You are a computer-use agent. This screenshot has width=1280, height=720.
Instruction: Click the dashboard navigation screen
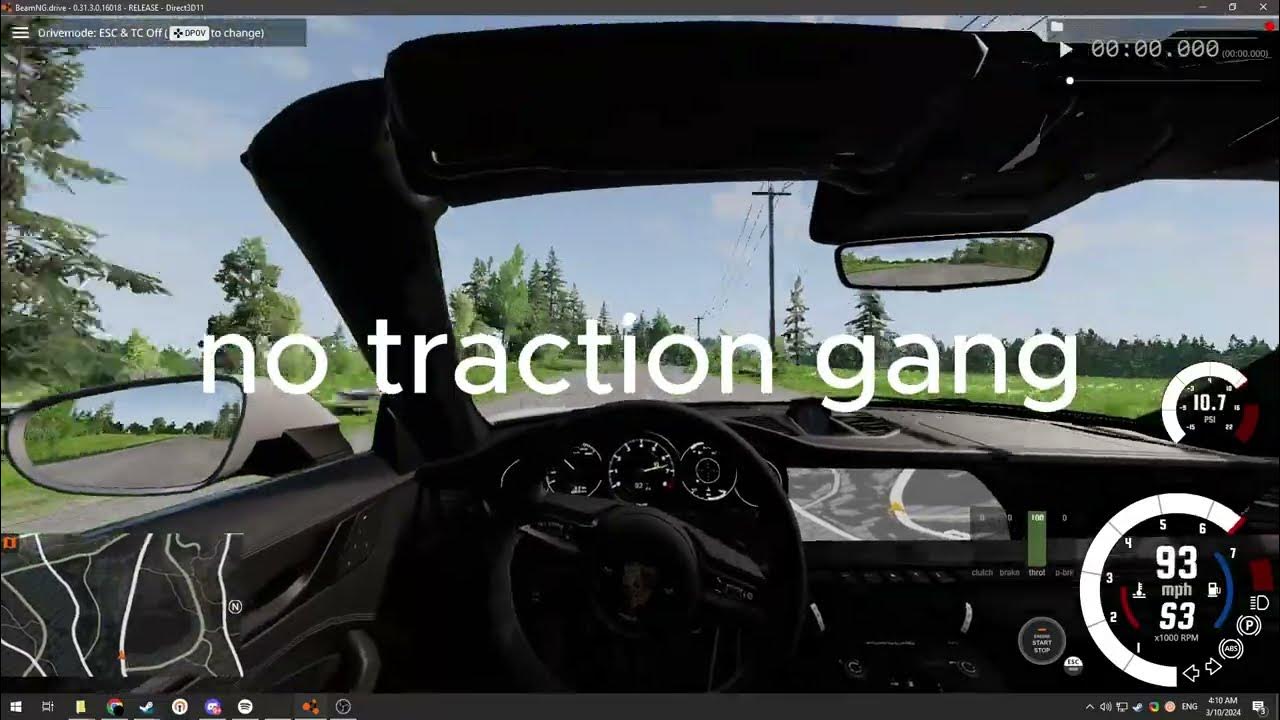point(893,503)
